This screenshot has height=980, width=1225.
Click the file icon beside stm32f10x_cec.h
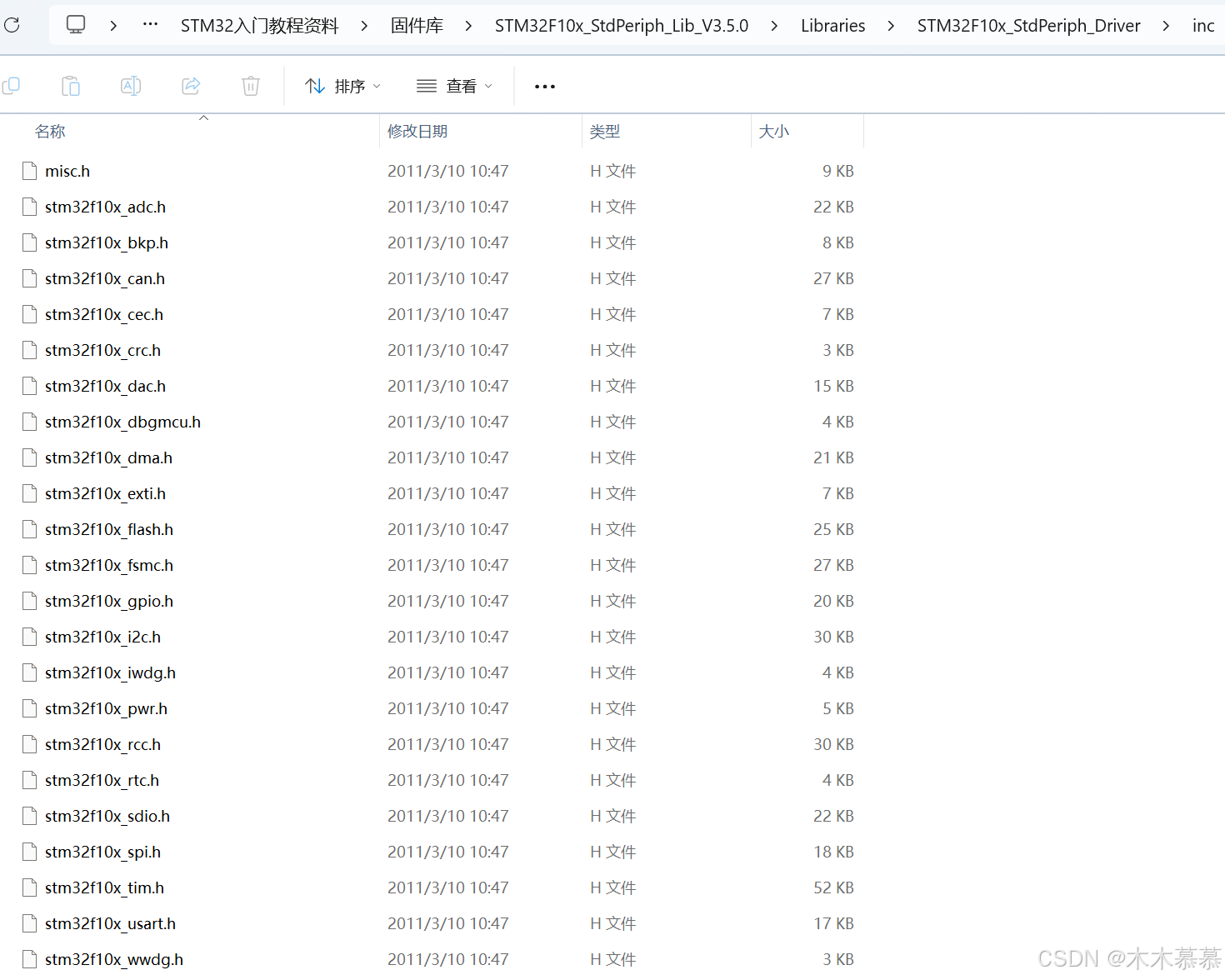pos(30,314)
